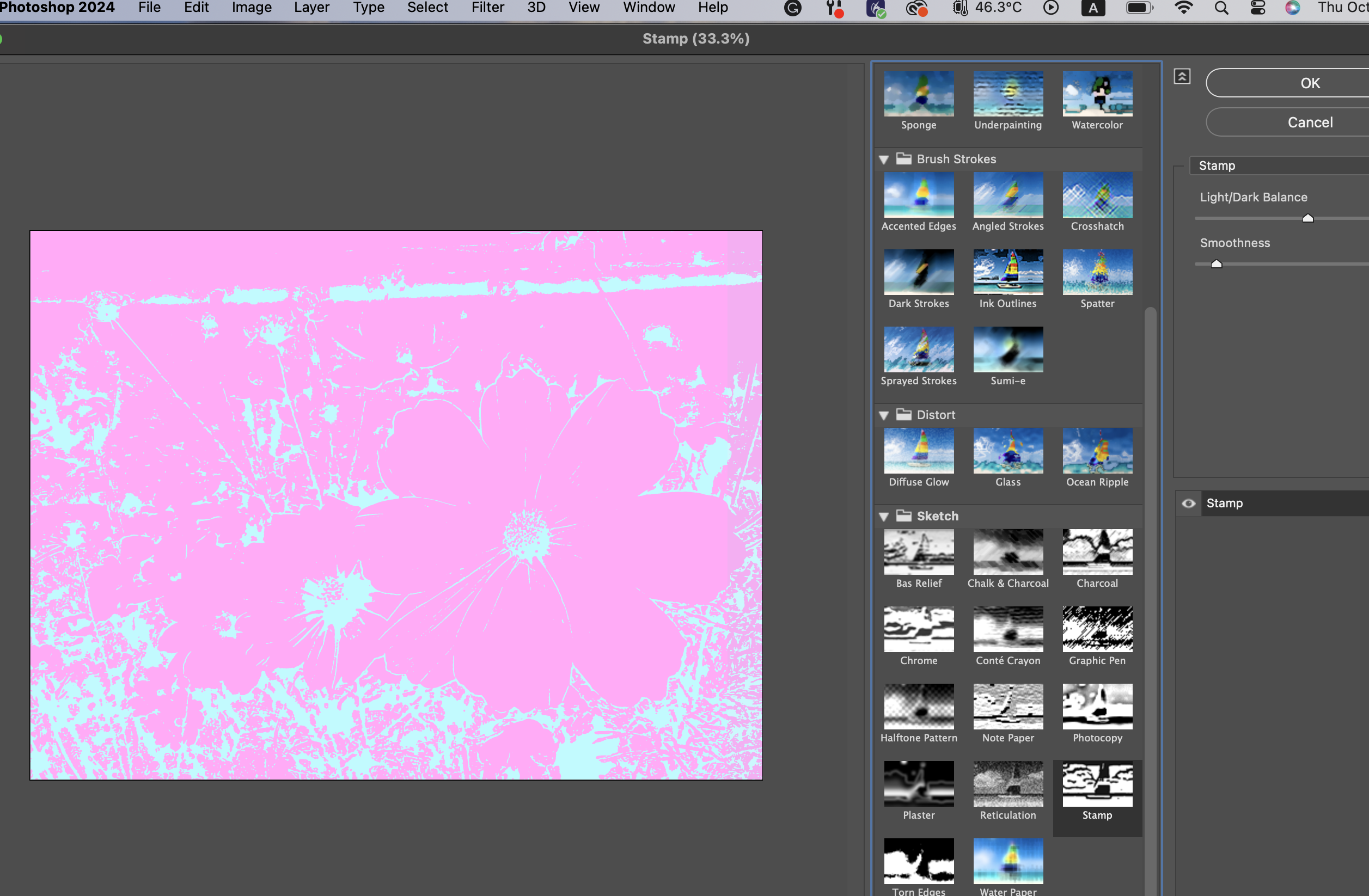
Task: Open the Layer menu
Action: pyautogui.click(x=311, y=8)
